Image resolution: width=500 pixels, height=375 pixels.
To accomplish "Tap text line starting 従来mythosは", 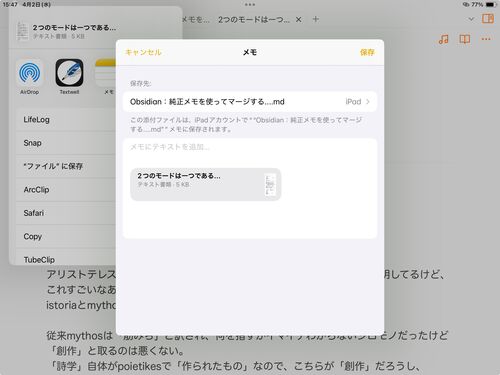I will coord(247,335).
